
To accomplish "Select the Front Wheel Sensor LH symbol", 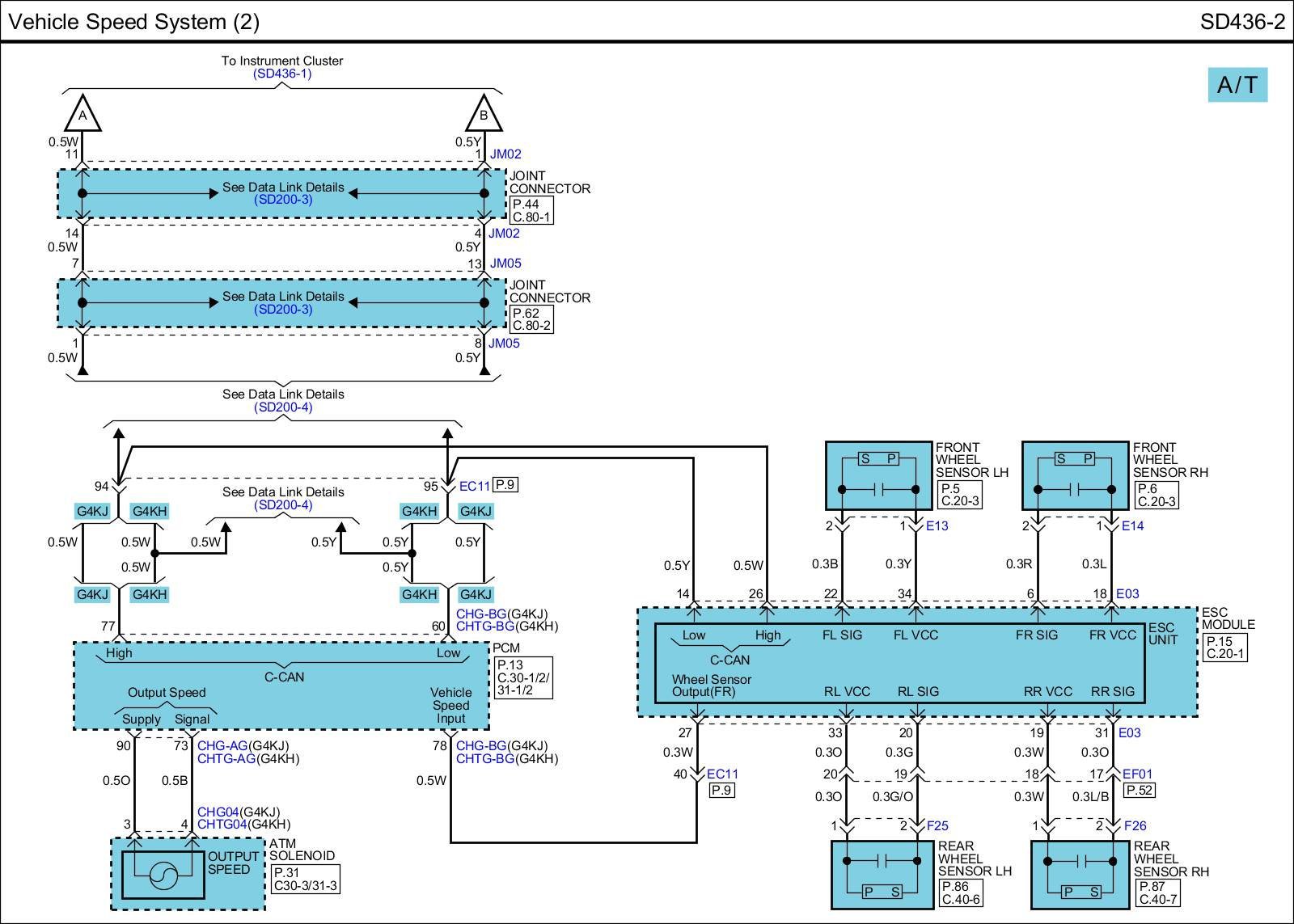I will (878, 475).
